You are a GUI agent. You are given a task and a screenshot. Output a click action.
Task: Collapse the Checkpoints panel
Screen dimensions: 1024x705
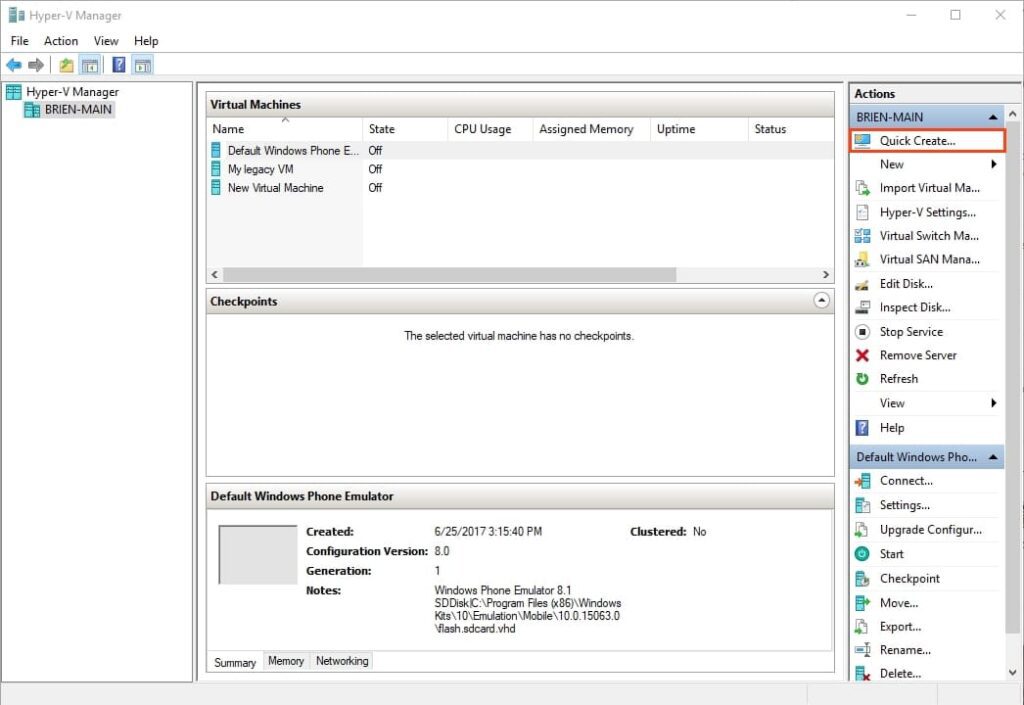(821, 300)
